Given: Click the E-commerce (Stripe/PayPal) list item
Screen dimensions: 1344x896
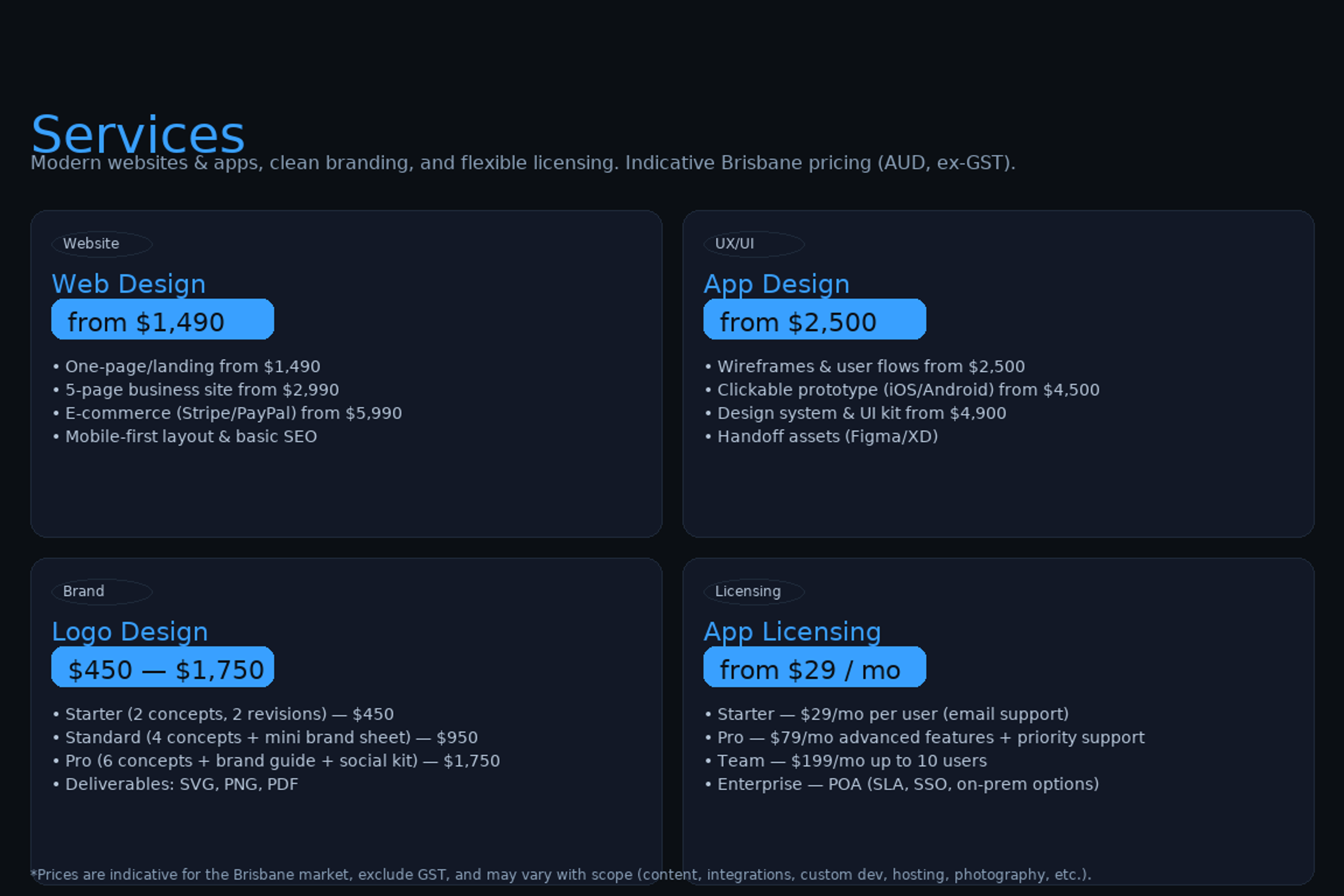Looking at the screenshot, I should (x=233, y=414).
